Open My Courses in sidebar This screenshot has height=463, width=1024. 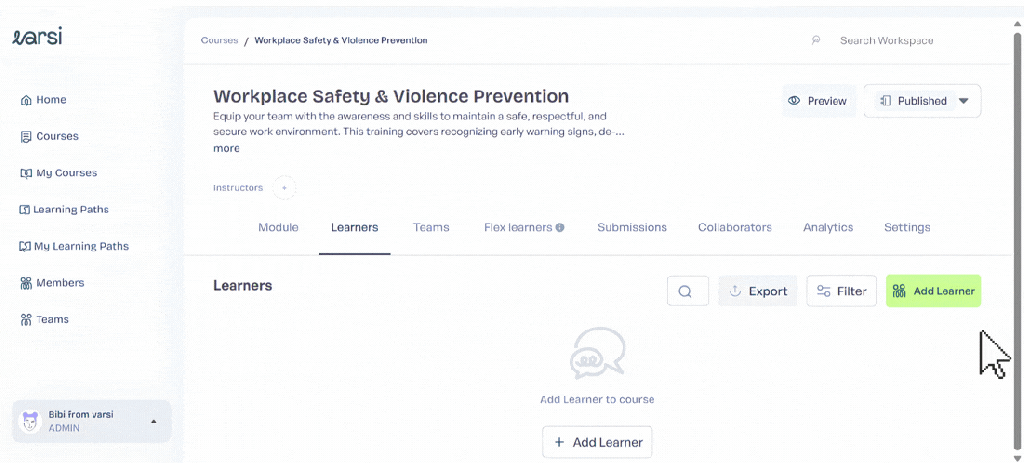[59, 173]
